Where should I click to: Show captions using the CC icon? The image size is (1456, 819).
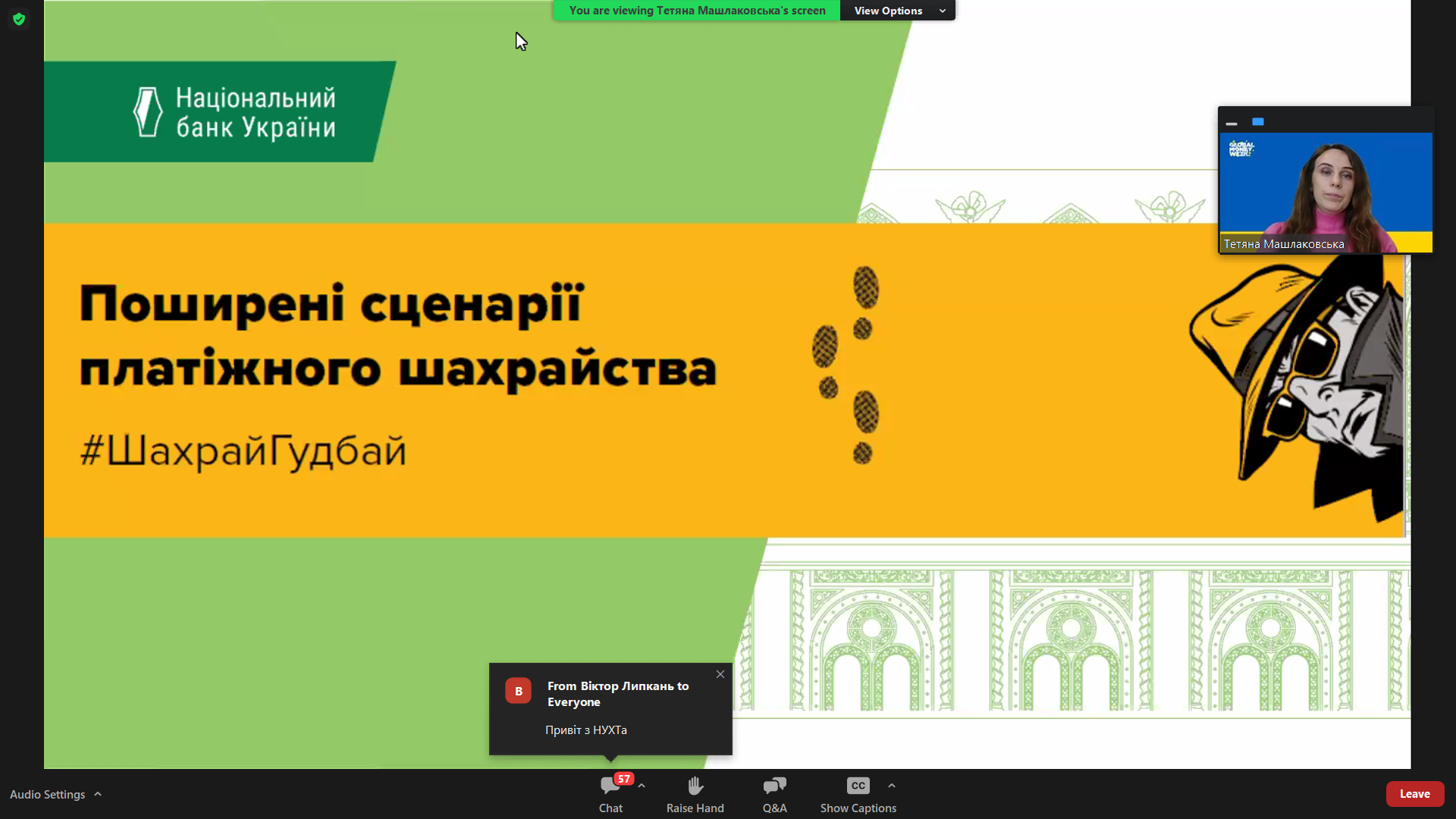pyautogui.click(x=858, y=786)
